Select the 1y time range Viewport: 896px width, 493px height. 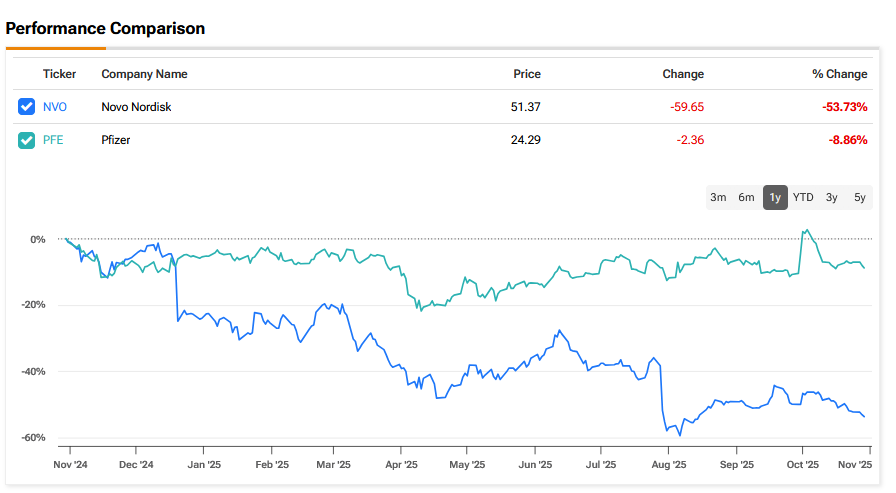coord(775,197)
